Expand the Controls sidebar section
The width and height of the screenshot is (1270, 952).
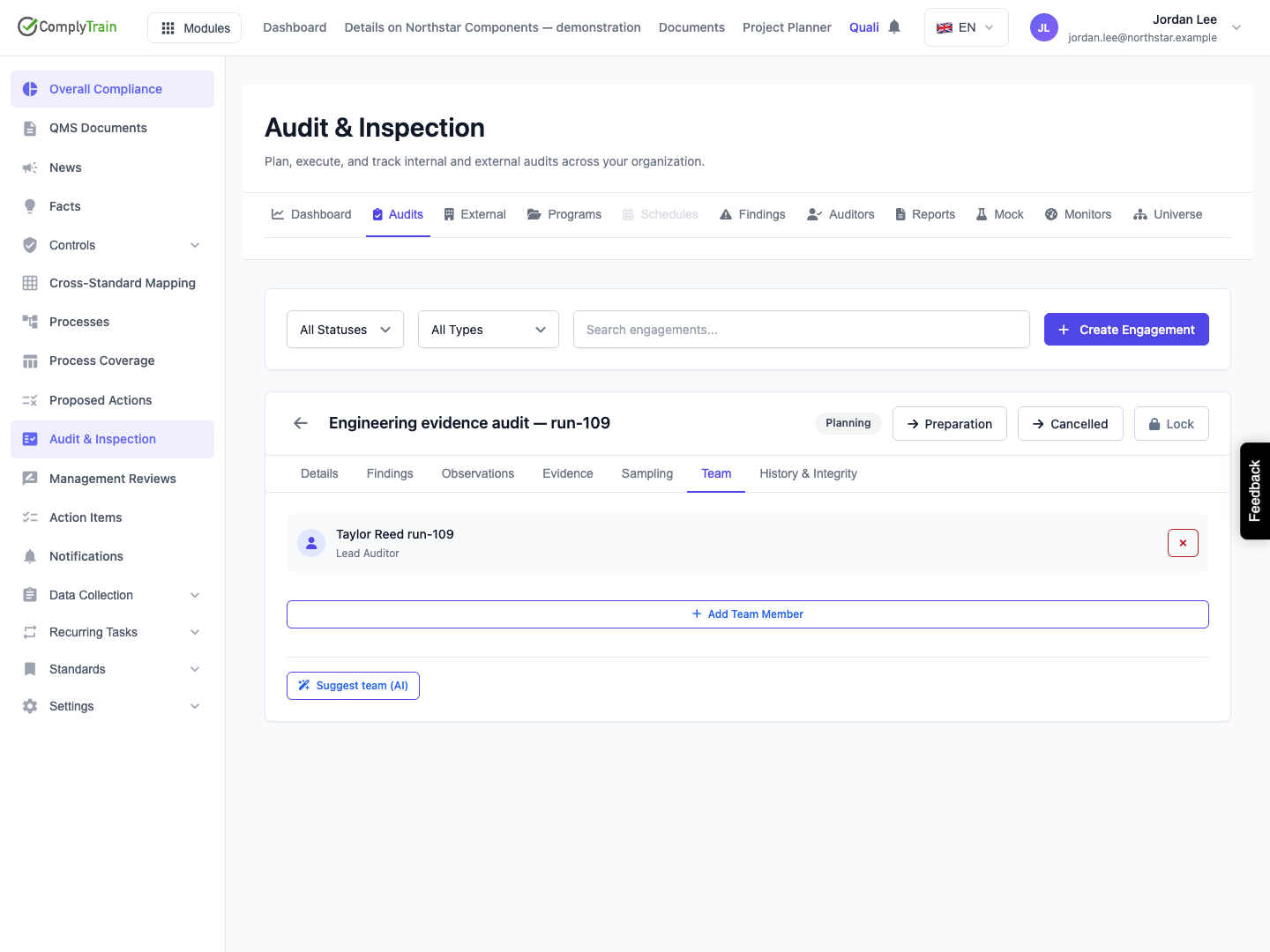(195, 245)
